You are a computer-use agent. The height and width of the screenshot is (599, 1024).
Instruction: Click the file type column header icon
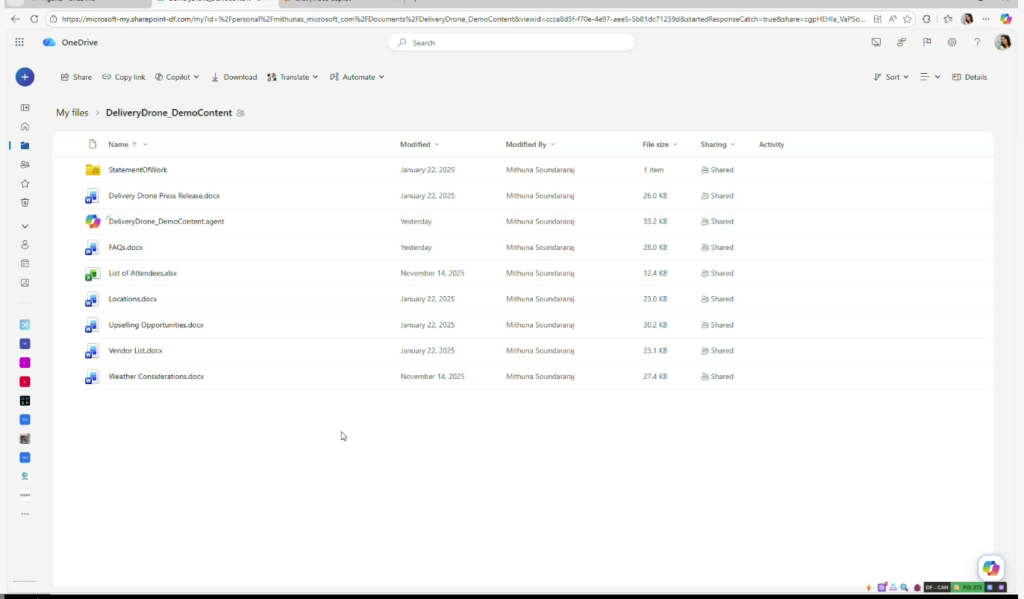click(x=93, y=144)
